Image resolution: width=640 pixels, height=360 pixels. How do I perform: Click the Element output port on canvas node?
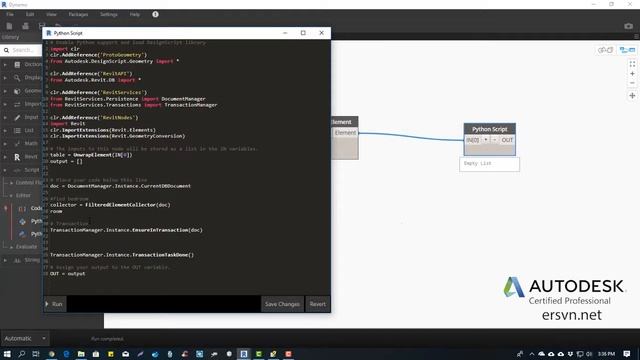click(345, 133)
